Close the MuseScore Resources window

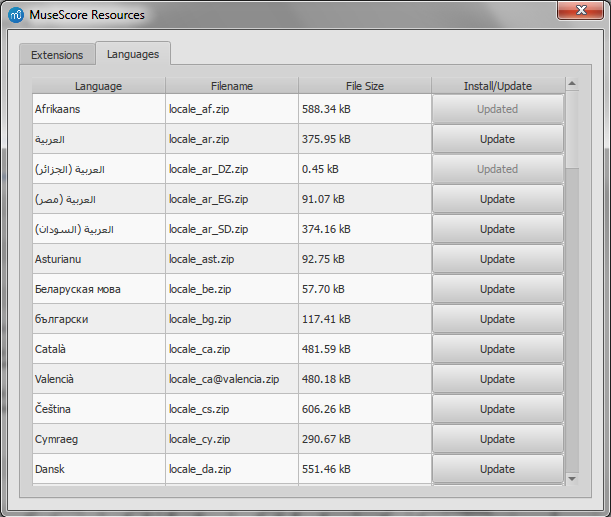point(581,10)
